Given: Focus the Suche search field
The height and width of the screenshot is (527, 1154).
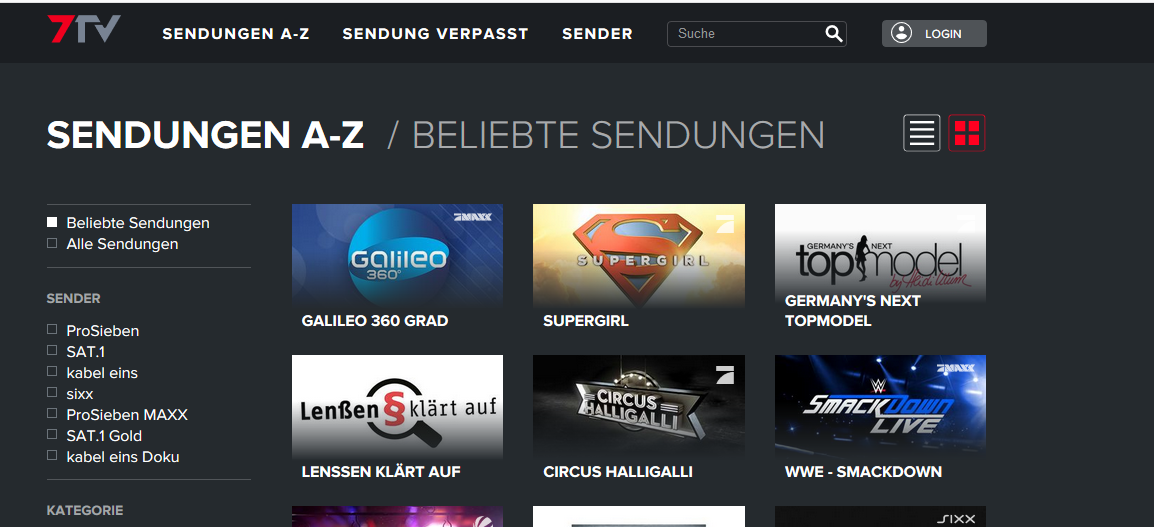Looking at the screenshot, I should [x=747, y=34].
